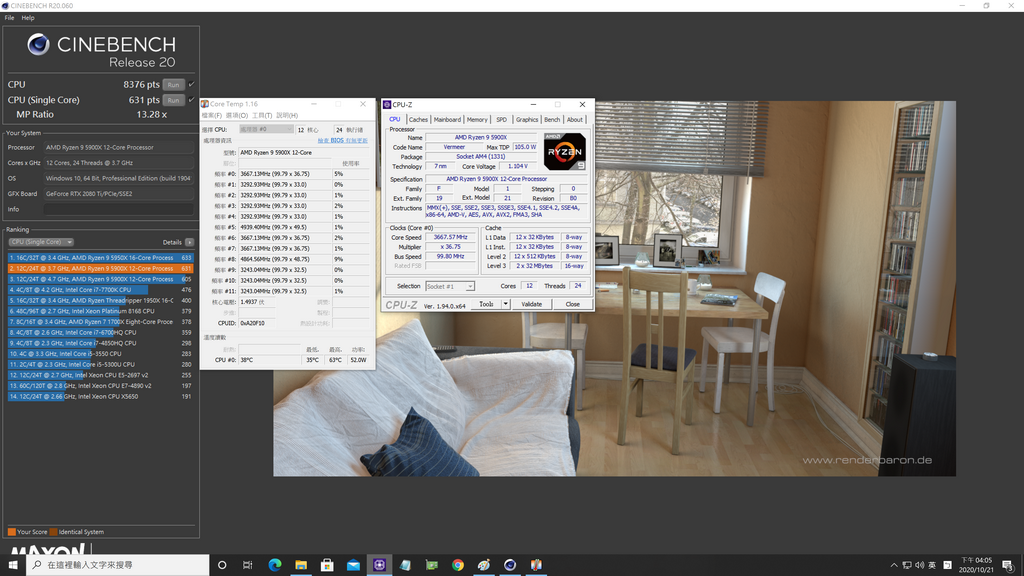Open Microsoft Store from taskbar
The height and width of the screenshot is (576, 1024).
click(327, 565)
